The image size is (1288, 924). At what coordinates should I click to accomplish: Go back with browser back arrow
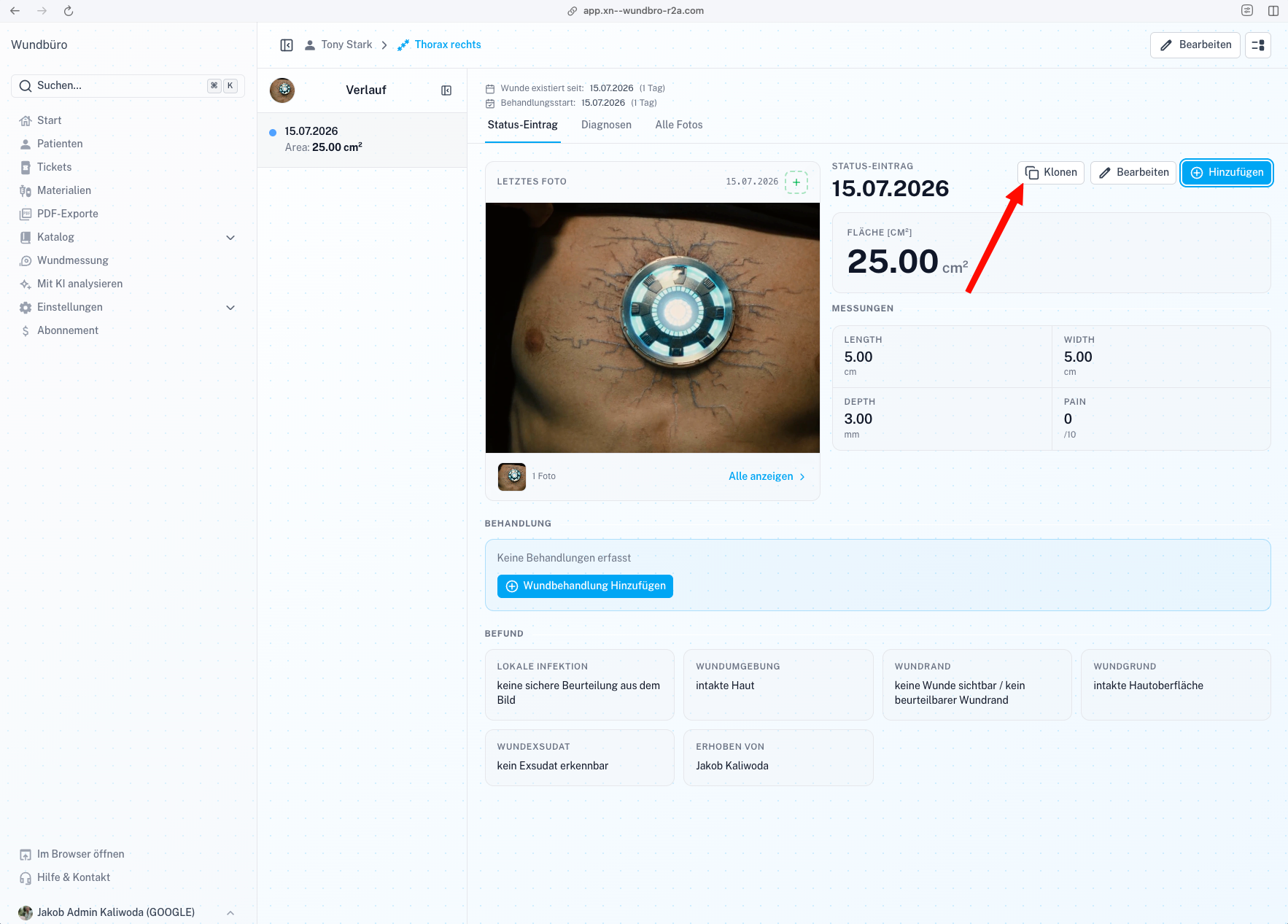pyautogui.click(x=15, y=11)
